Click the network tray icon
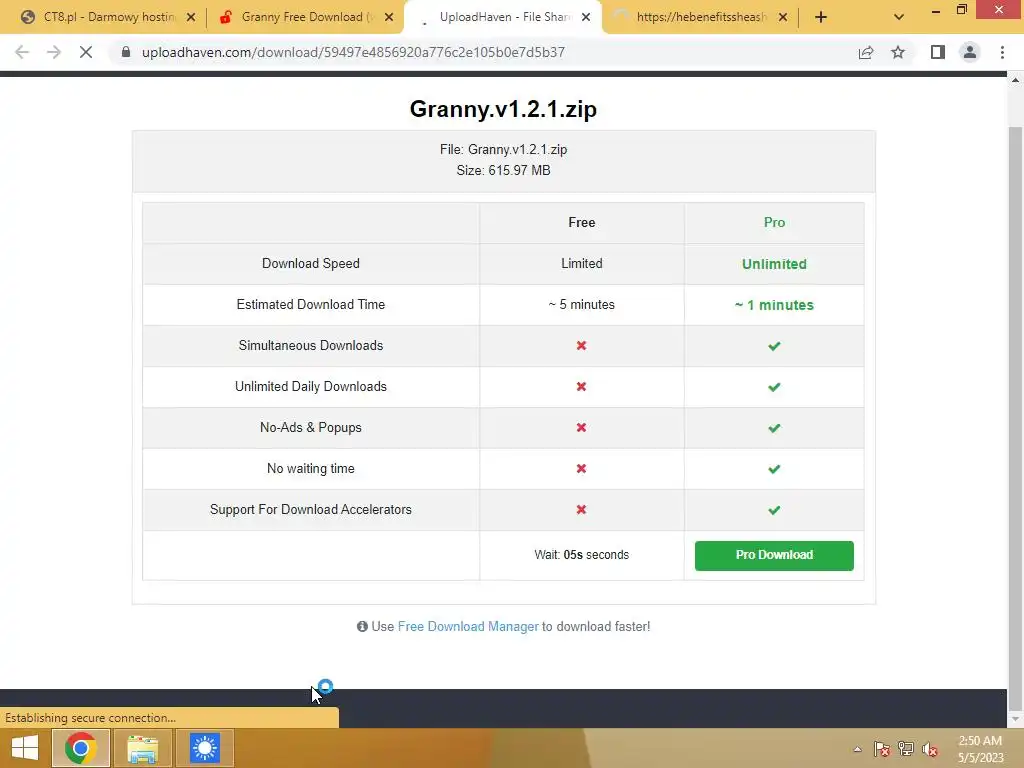Viewport: 1024px width, 768px height. 906,749
